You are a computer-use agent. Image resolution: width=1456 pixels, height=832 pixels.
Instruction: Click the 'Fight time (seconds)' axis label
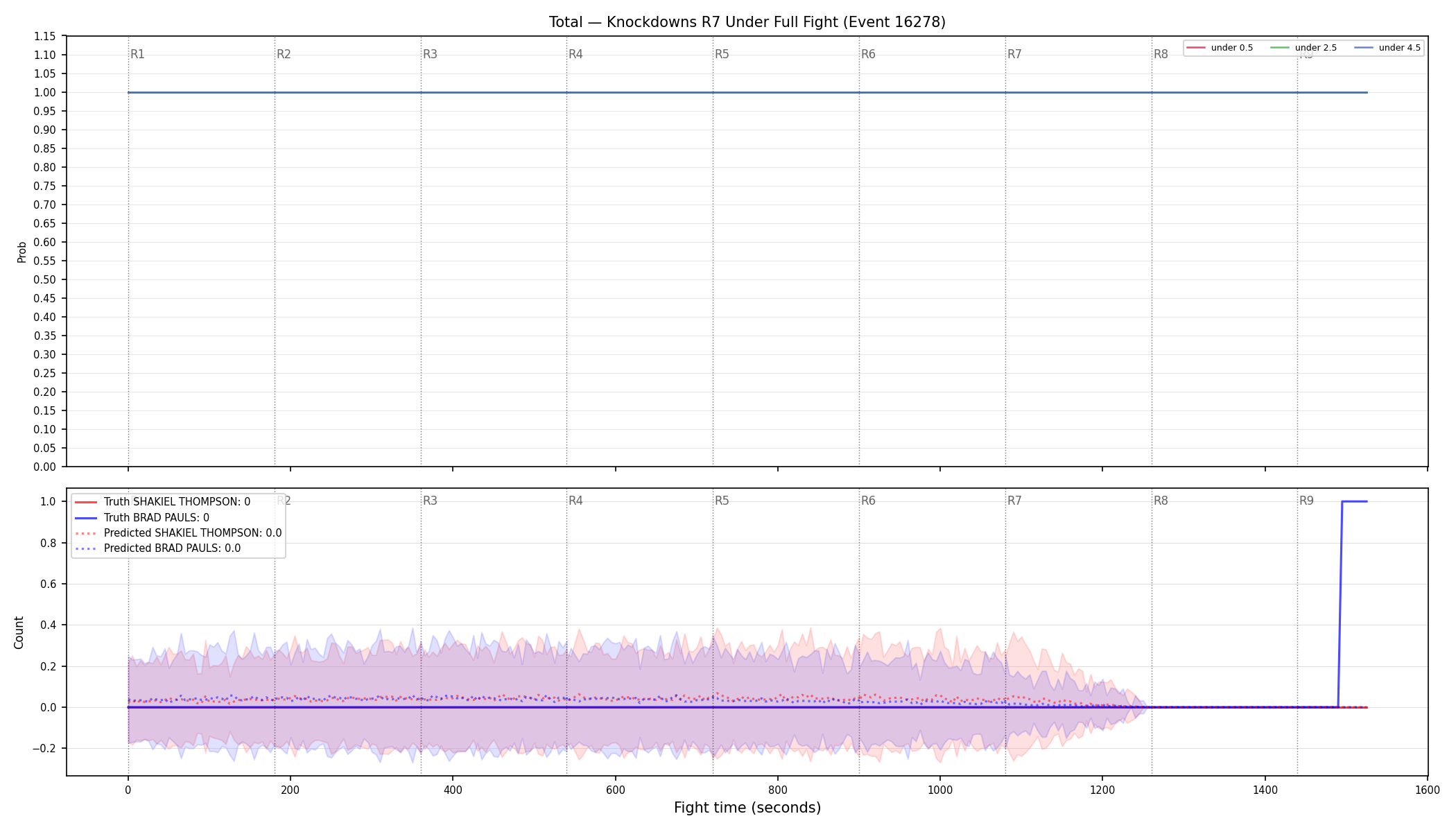point(747,808)
